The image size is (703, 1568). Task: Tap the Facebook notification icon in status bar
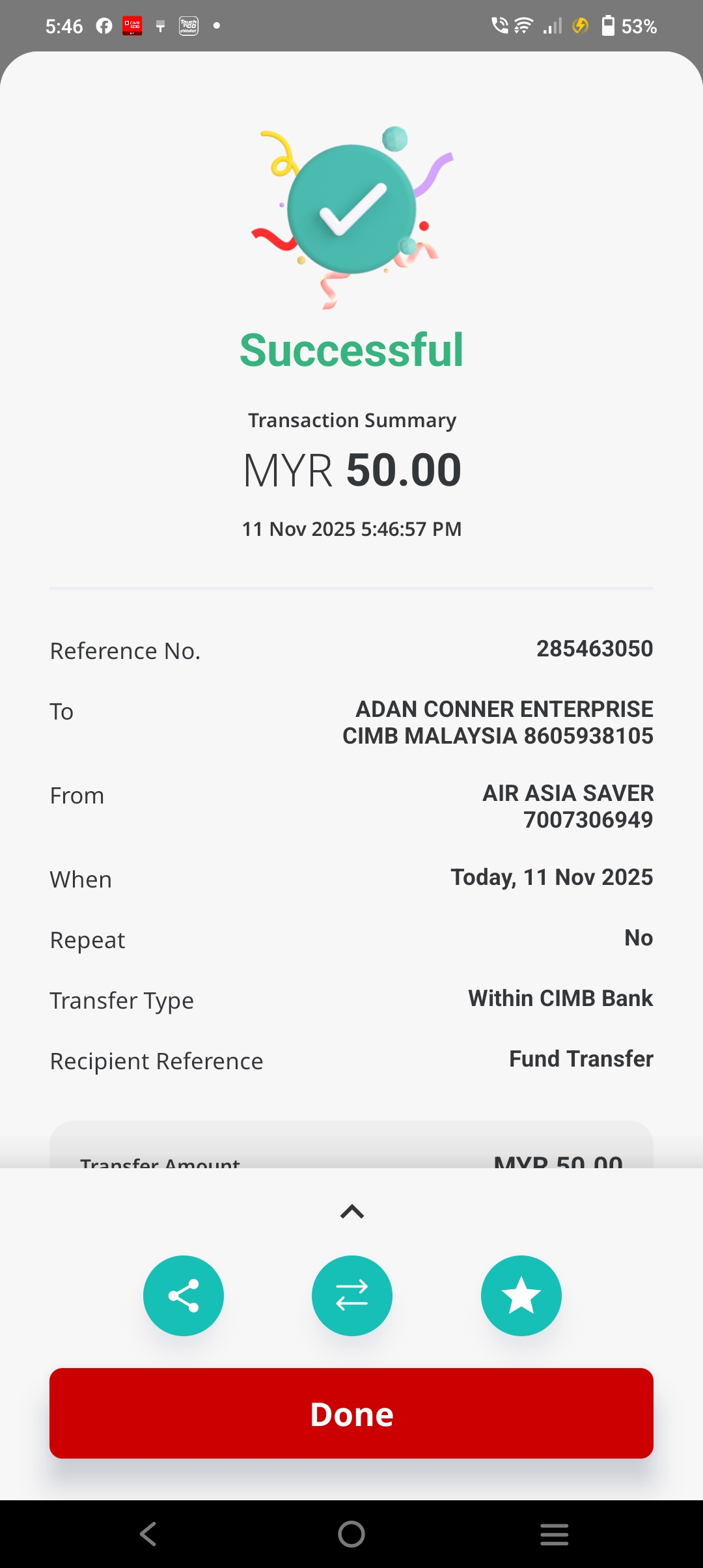pyautogui.click(x=104, y=26)
